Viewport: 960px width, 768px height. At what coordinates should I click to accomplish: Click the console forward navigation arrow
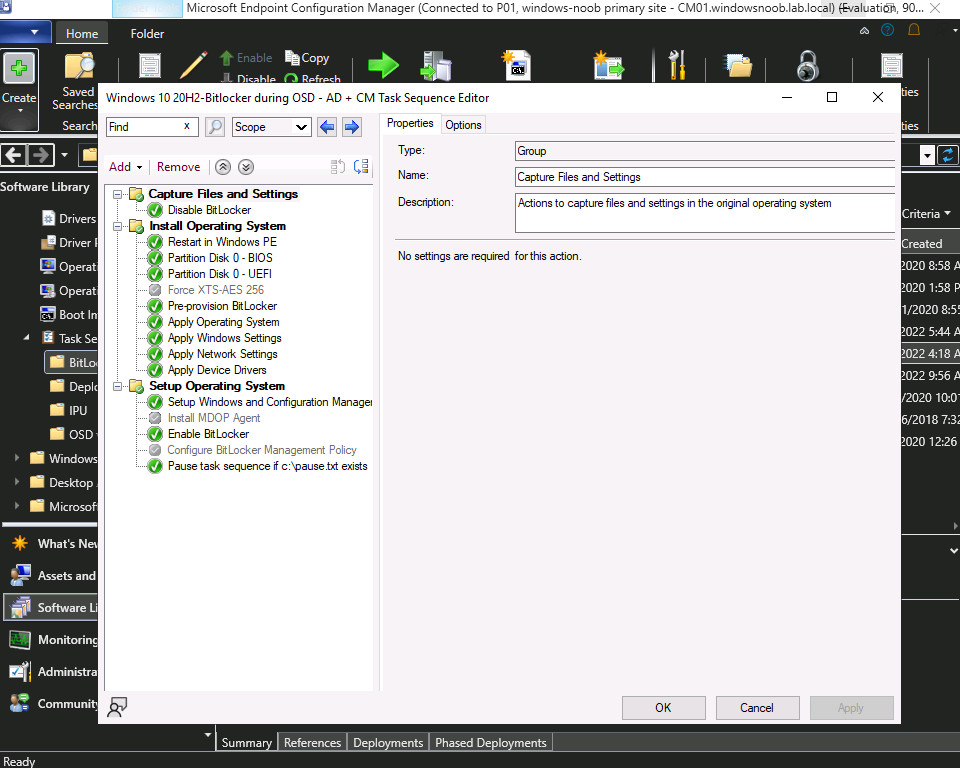point(40,155)
